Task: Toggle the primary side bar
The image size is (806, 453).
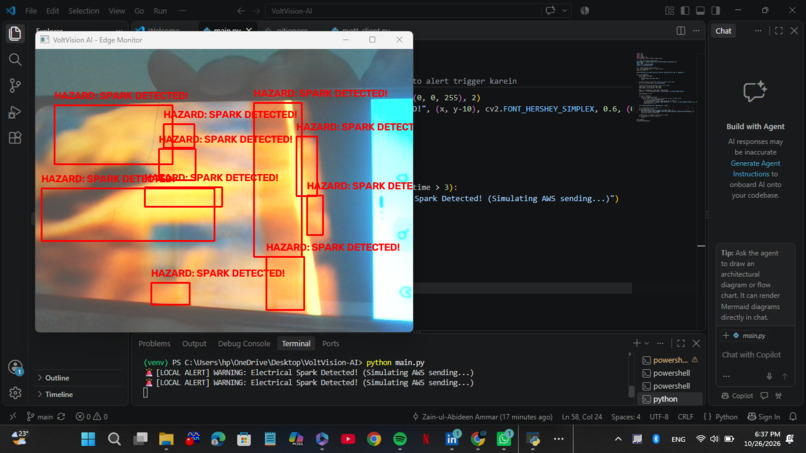Action: 685,11
